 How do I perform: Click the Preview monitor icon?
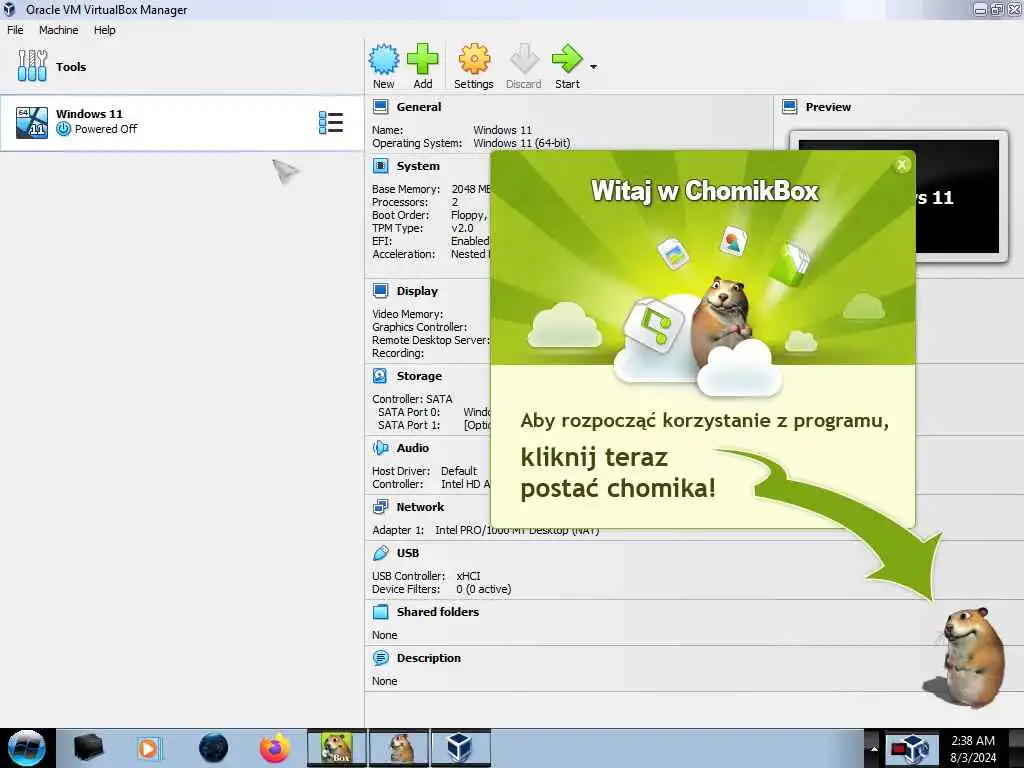(x=790, y=106)
